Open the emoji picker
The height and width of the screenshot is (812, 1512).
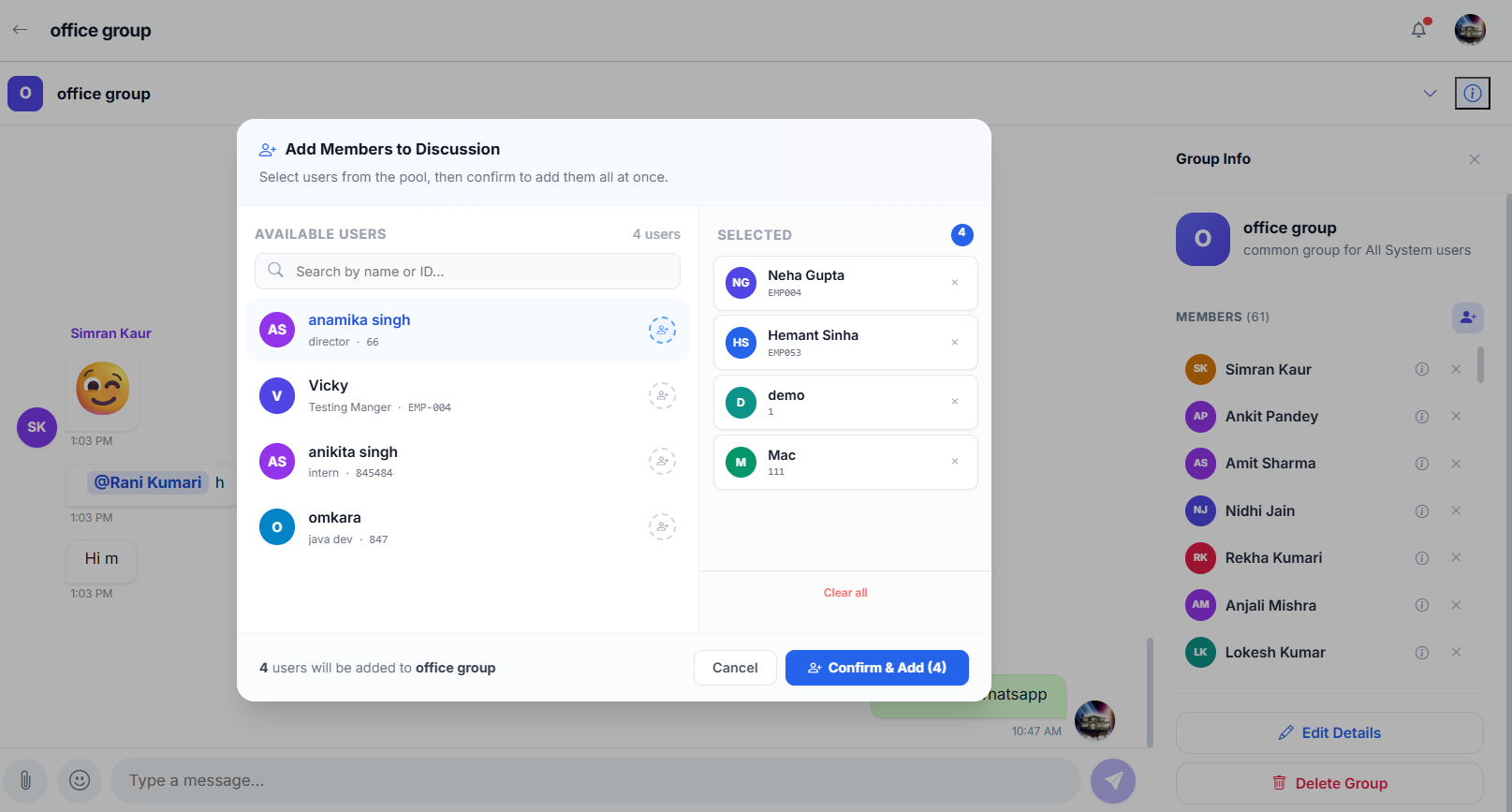click(x=80, y=780)
